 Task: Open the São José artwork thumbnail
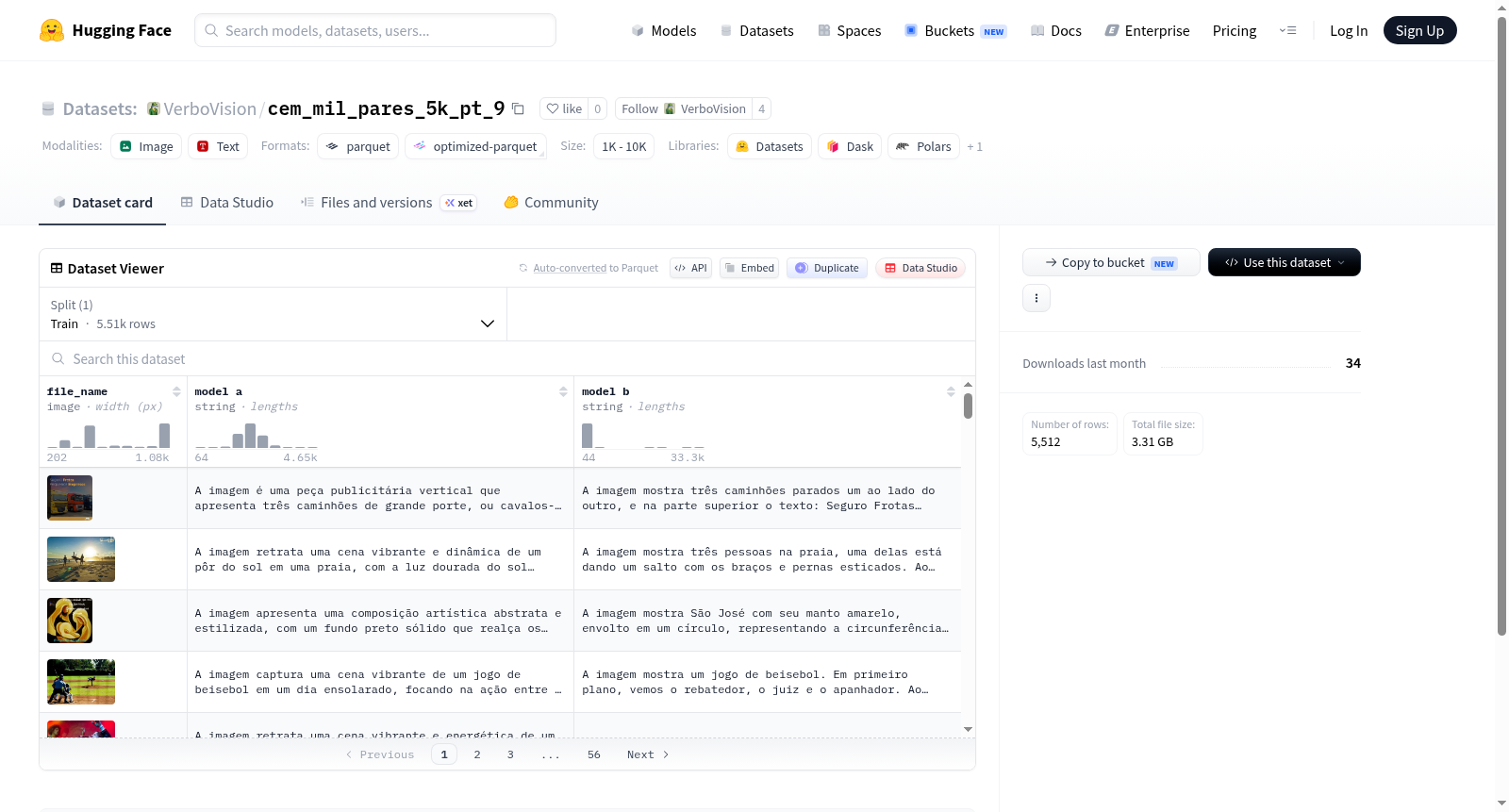[70, 621]
